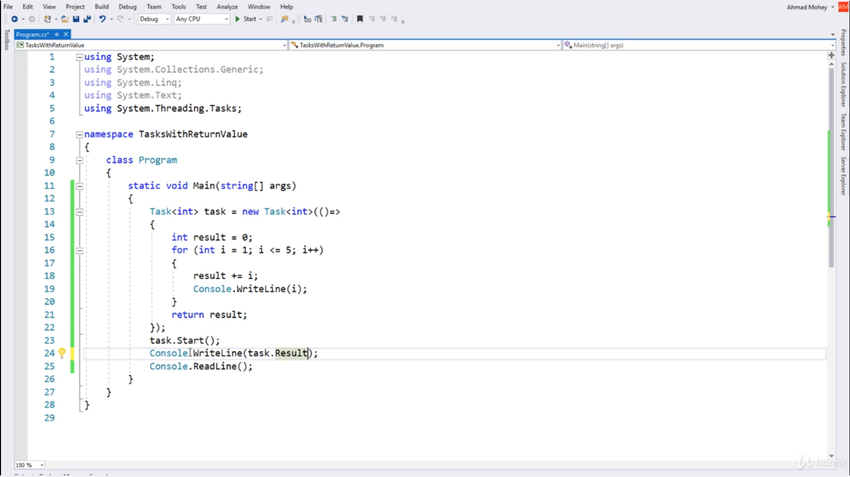Open the Team Explorer side tab
This screenshot has width=850, height=477.
[x=843, y=131]
